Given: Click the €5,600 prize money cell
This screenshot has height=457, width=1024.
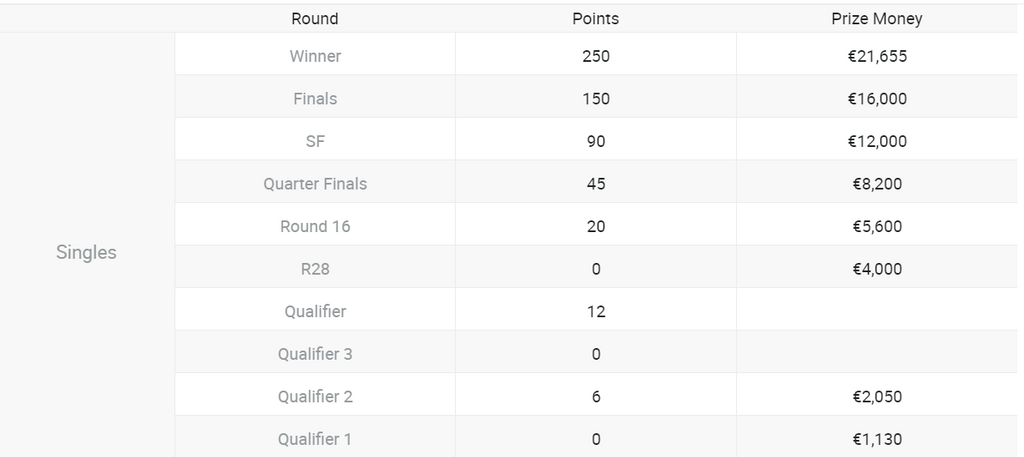Looking at the screenshot, I should pos(876,226).
